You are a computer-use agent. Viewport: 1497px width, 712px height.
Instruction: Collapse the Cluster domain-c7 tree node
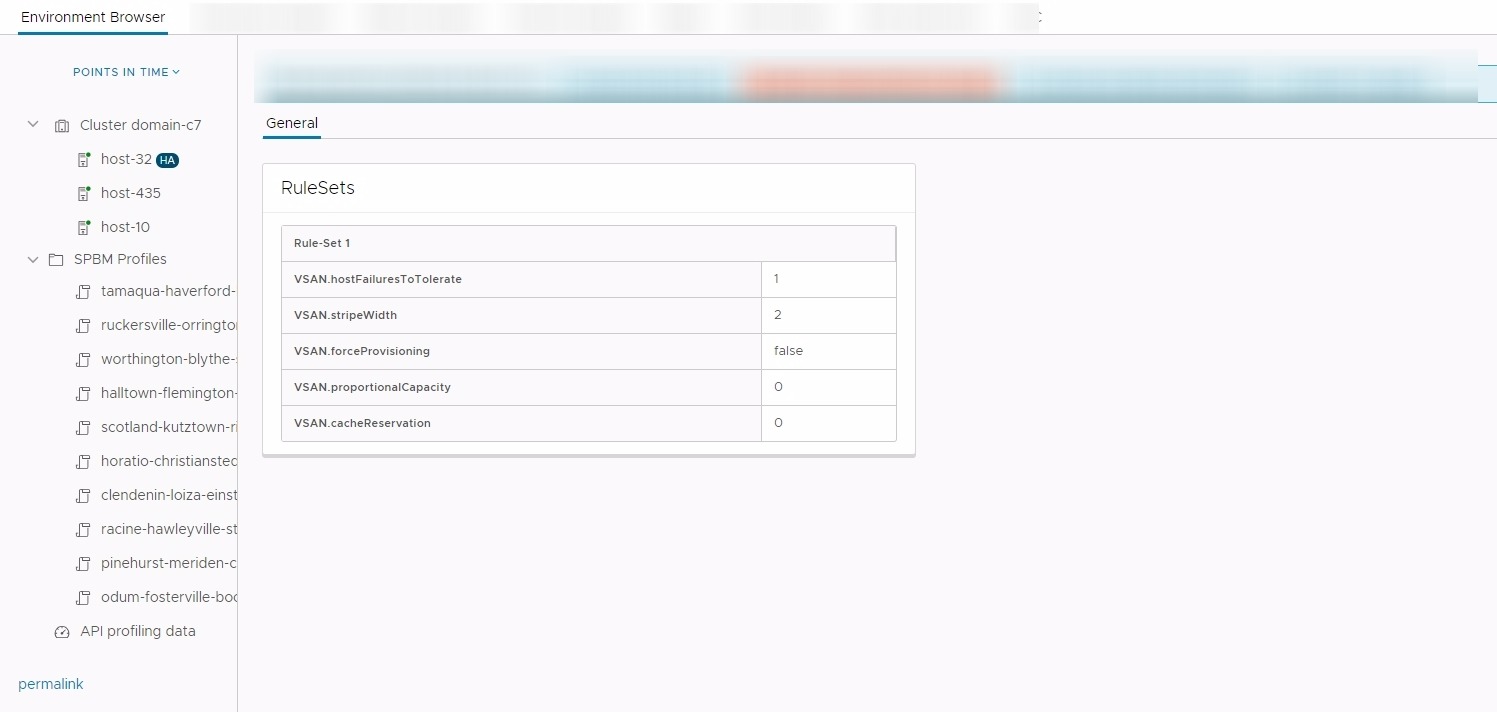[x=33, y=125]
